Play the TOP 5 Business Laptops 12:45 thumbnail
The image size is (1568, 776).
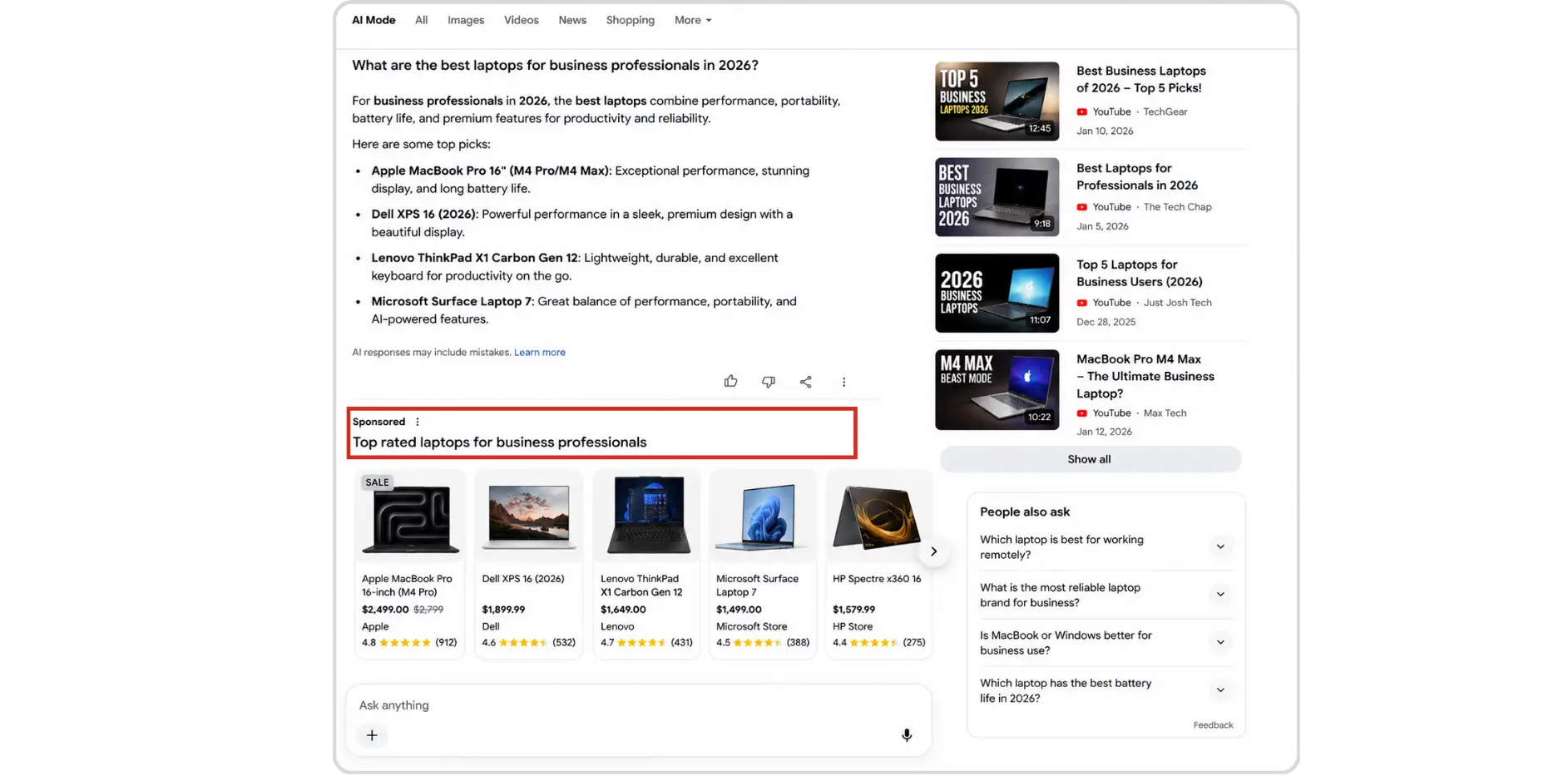[x=997, y=101]
